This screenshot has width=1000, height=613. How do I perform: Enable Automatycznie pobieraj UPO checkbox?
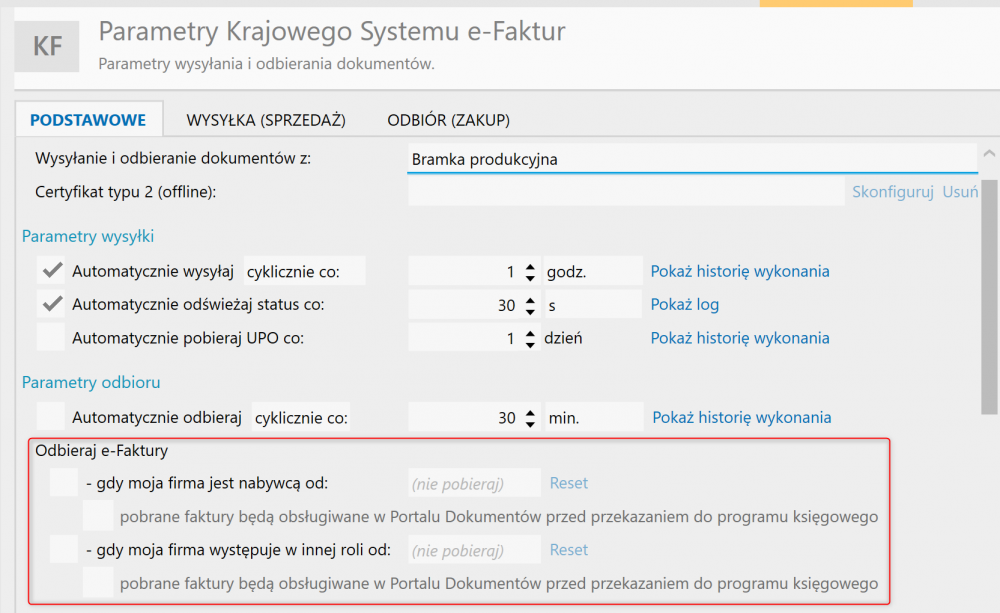pos(51,337)
